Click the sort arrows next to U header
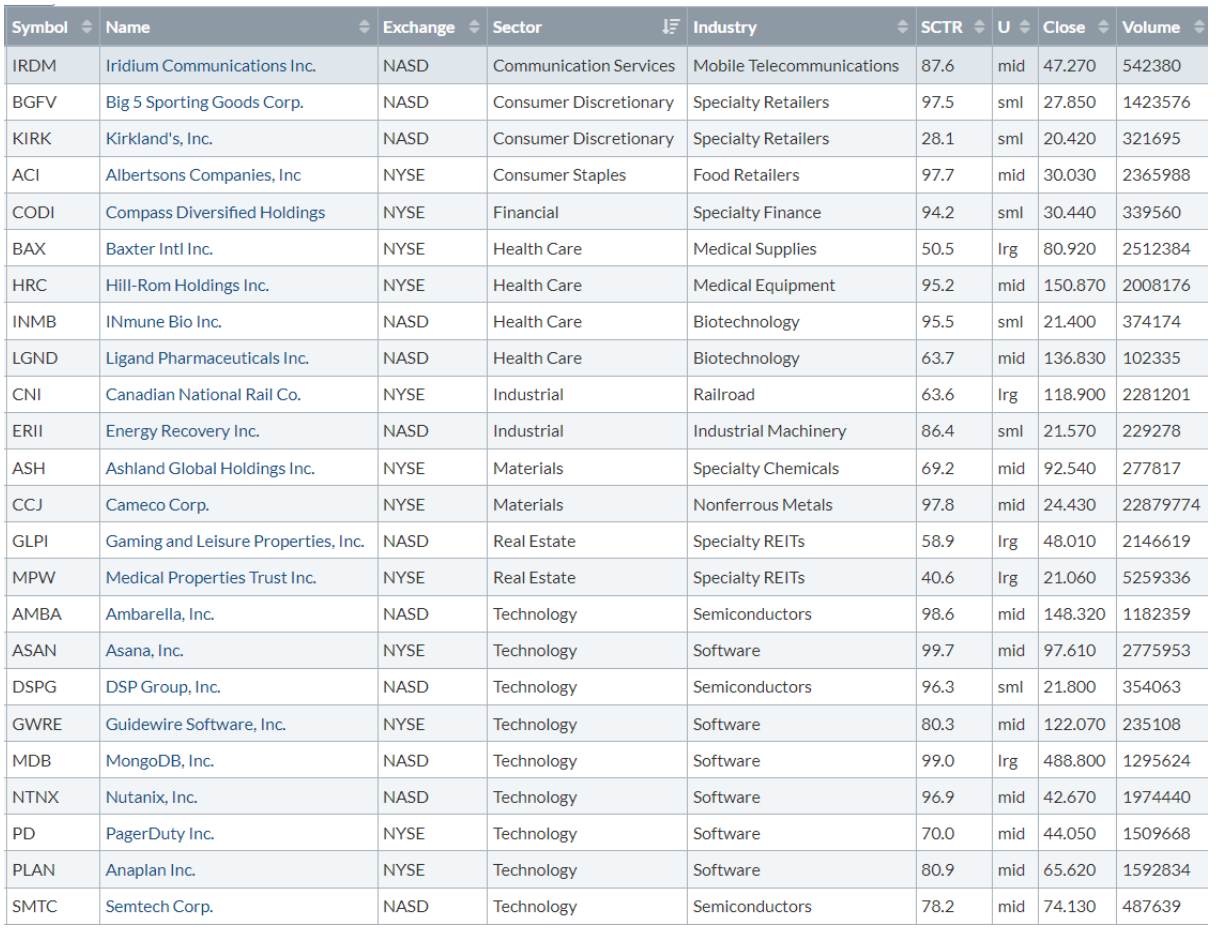This screenshot has width=1216, height=932. [1023, 28]
